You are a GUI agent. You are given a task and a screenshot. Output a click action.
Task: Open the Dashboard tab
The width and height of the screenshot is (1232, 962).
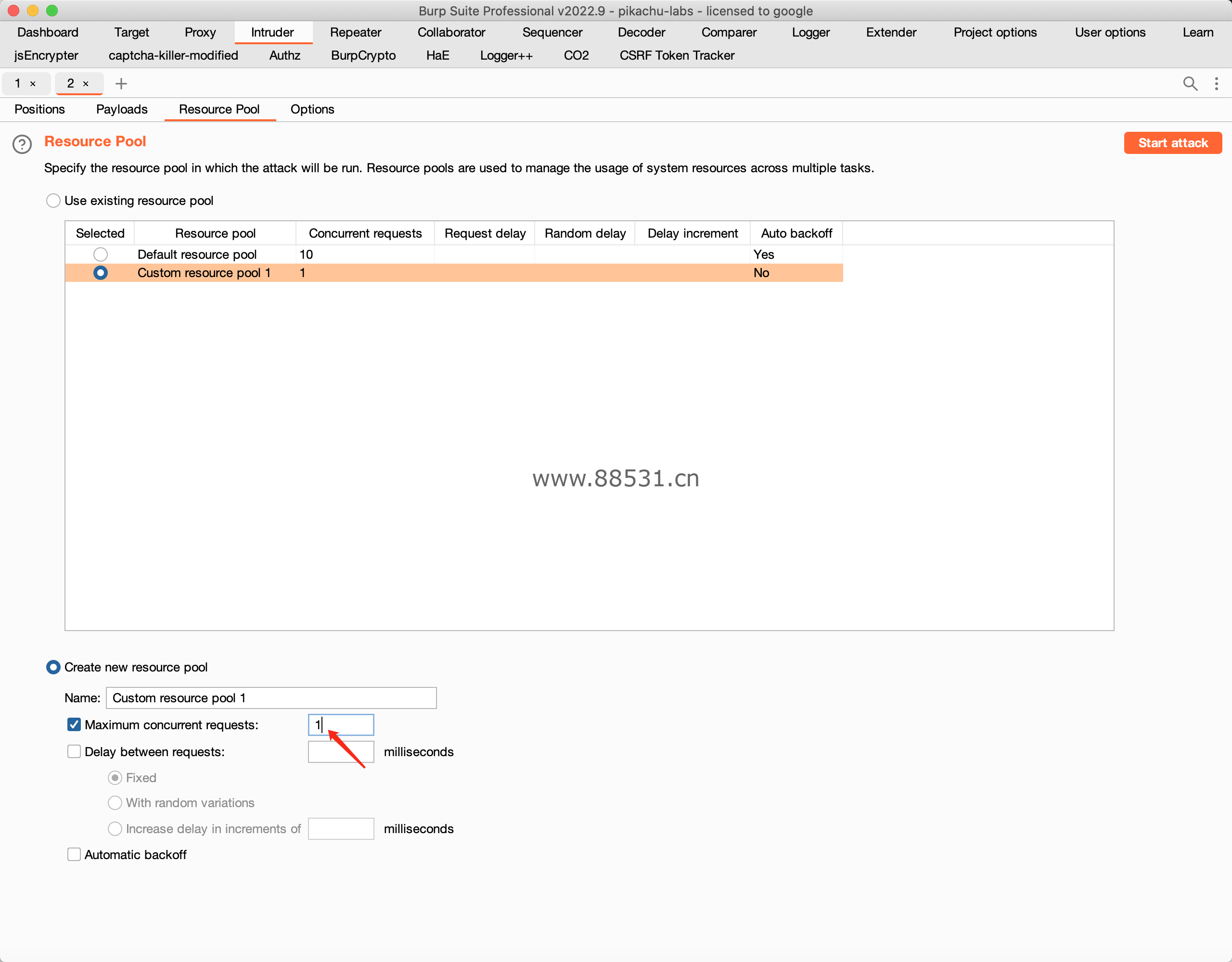pos(48,32)
